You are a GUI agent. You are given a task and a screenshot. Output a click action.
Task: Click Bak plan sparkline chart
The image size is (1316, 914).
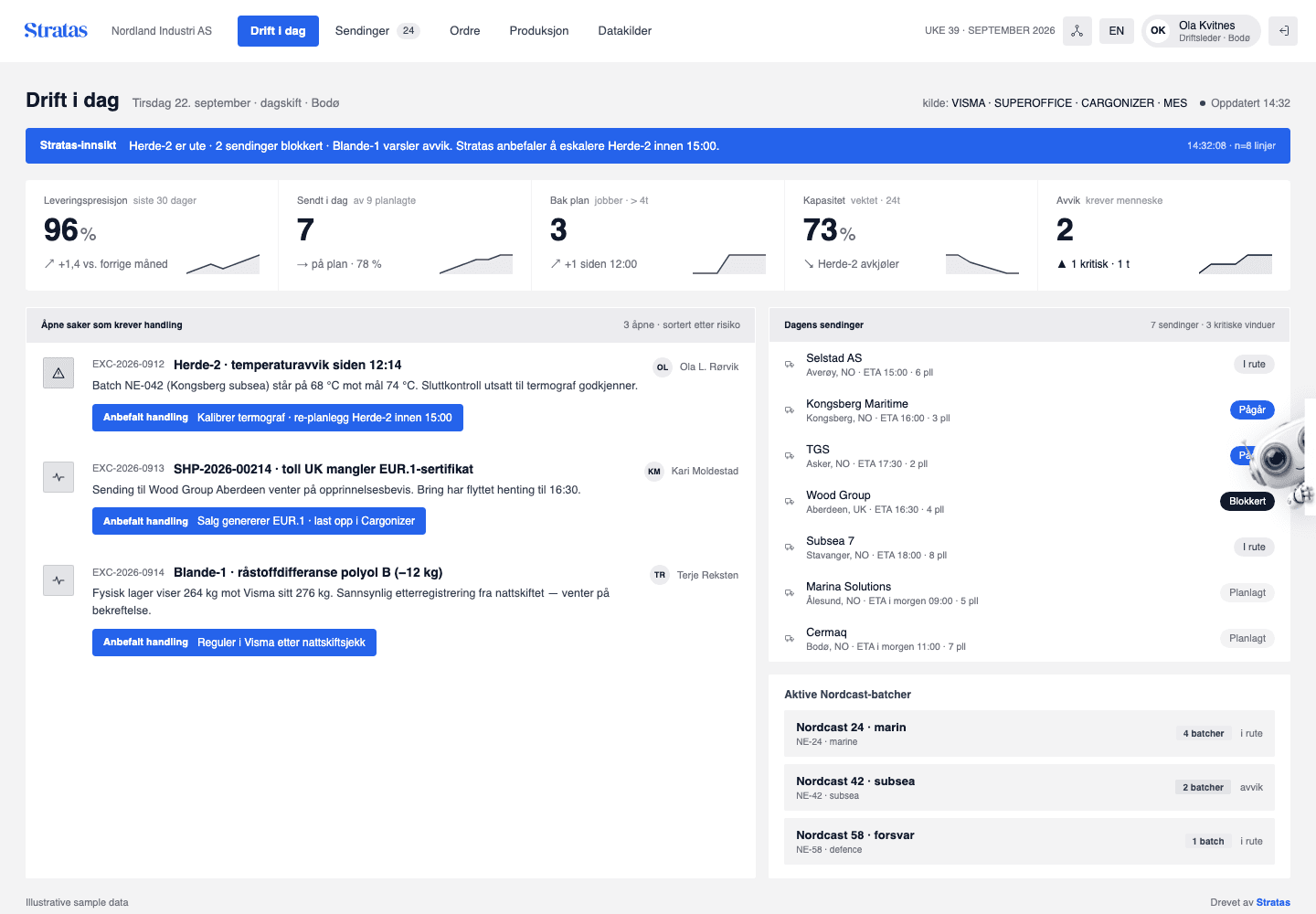(x=729, y=264)
